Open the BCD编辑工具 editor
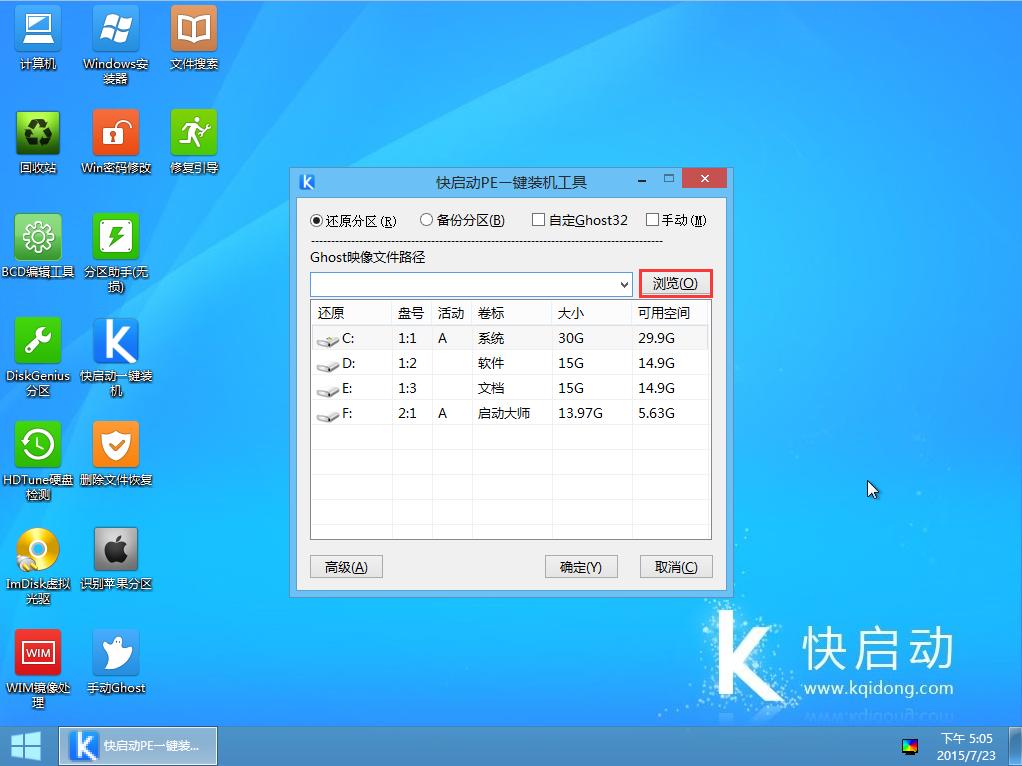 [37, 238]
